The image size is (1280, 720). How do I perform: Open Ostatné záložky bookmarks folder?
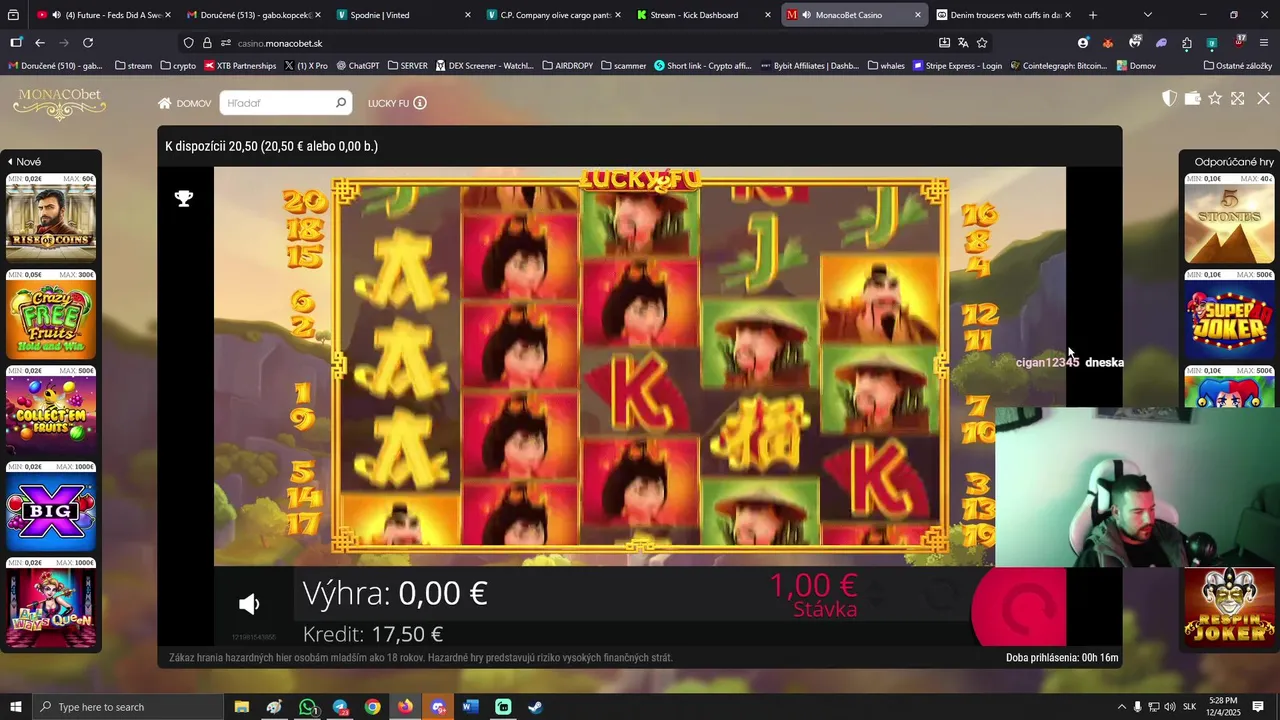[x=1238, y=66]
